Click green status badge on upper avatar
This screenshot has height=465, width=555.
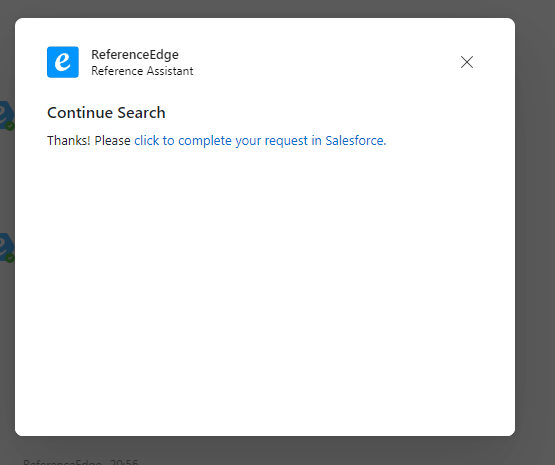tap(10, 126)
